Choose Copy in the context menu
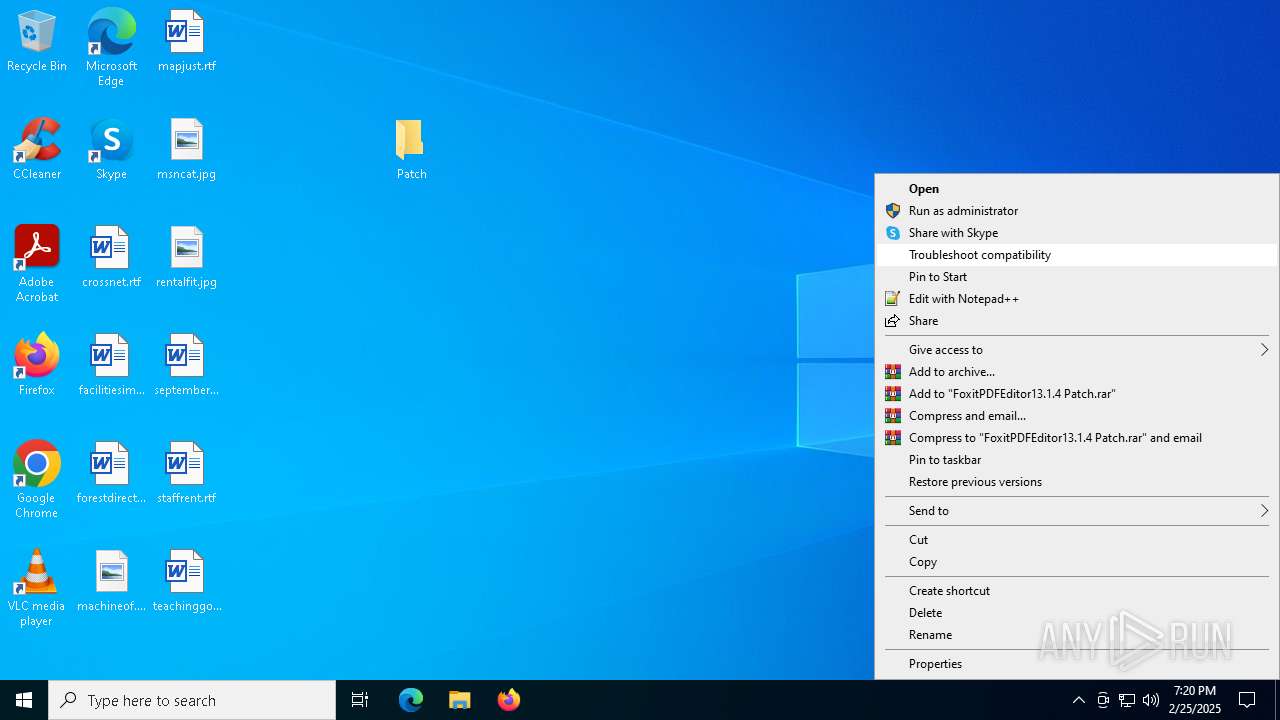The width and height of the screenshot is (1280, 720). click(1077, 562)
